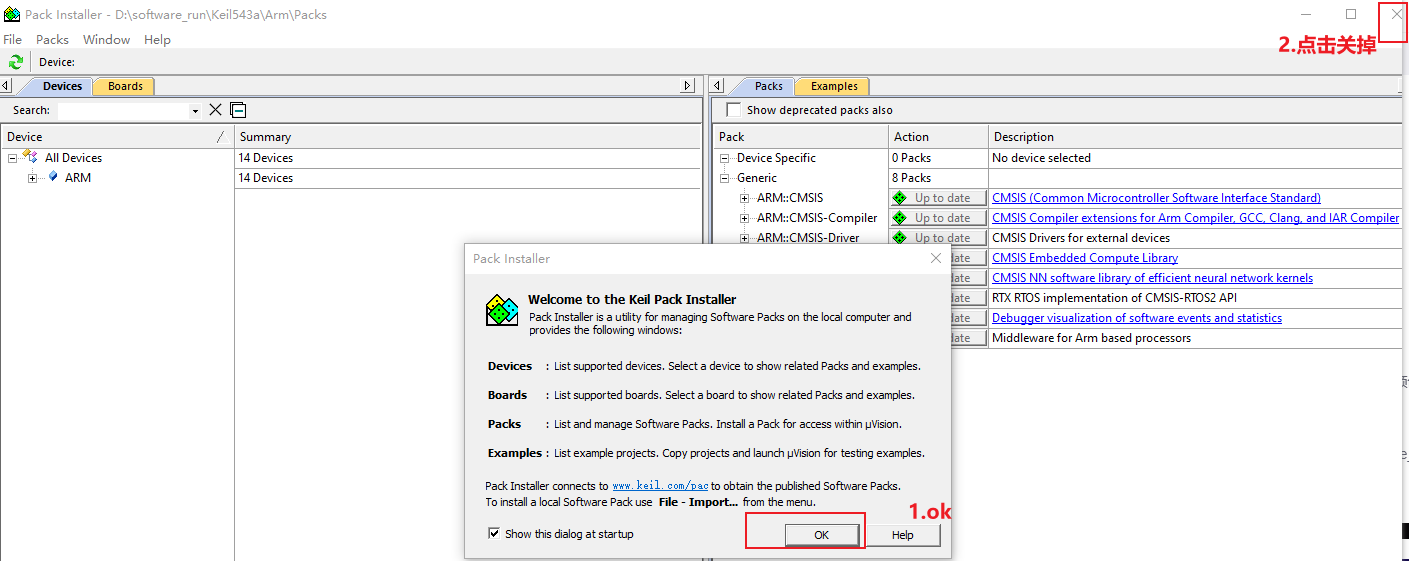Click the green diamond icon on ARM::CMSIS row
This screenshot has width=1409, height=561.
(899, 198)
